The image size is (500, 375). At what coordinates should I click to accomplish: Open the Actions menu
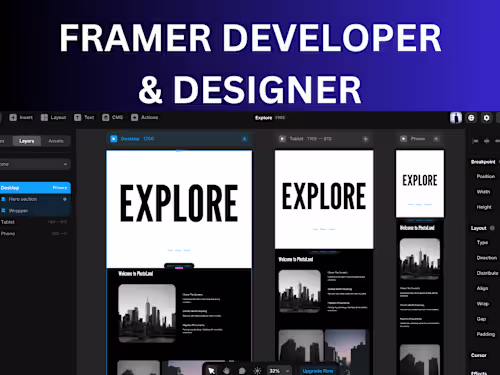point(145,117)
